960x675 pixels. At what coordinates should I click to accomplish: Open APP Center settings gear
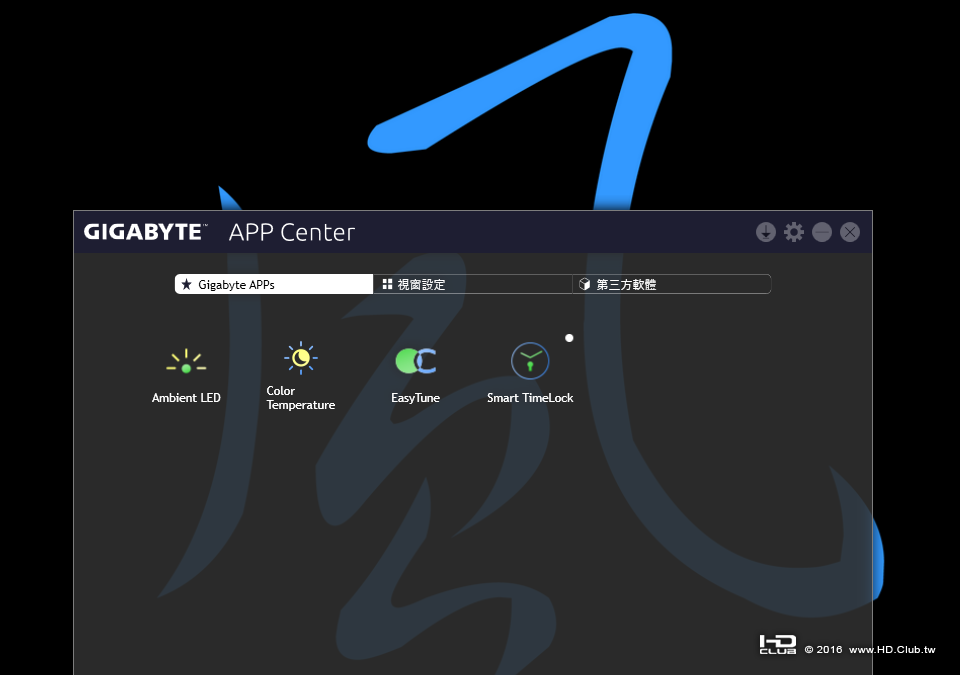793,232
